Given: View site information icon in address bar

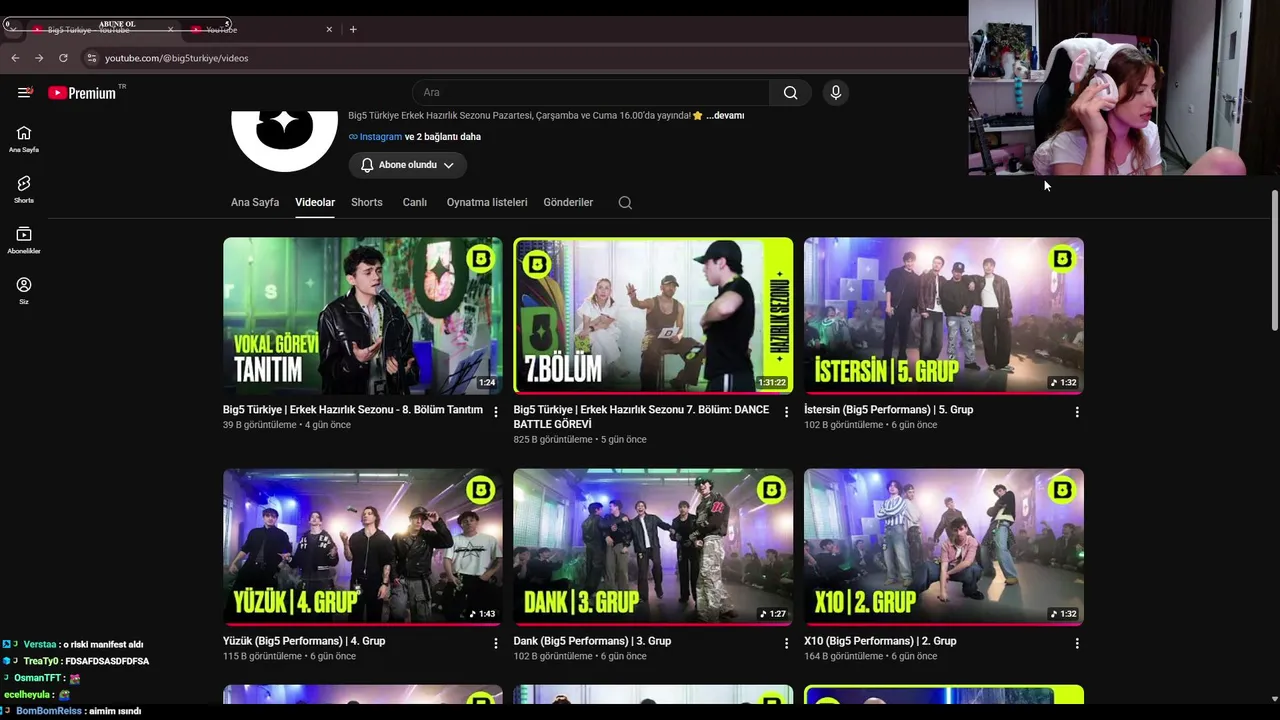Looking at the screenshot, I should (x=91, y=58).
